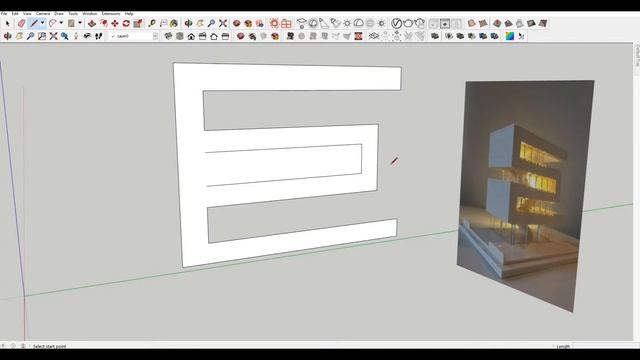The height and width of the screenshot is (360, 640).
Task: Activate the Tape Measure tool
Action: click(152, 24)
